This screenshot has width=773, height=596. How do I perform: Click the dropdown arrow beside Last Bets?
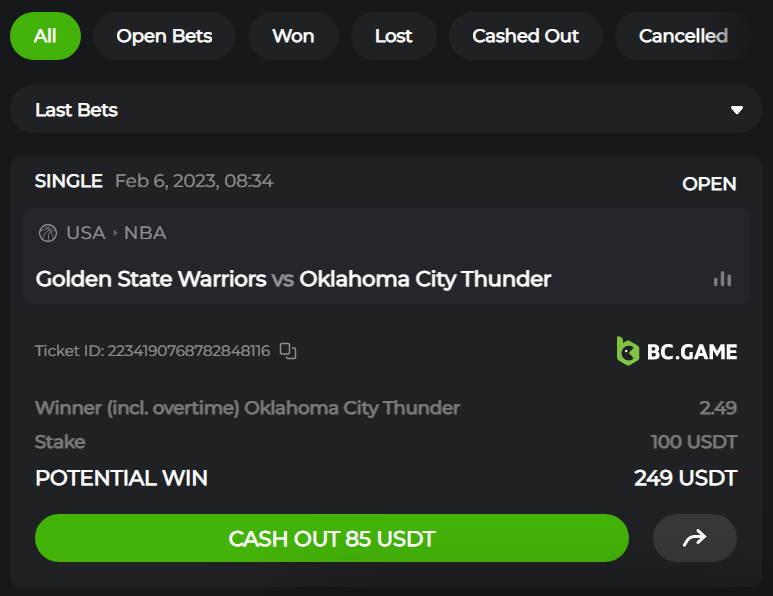pyautogui.click(x=737, y=110)
